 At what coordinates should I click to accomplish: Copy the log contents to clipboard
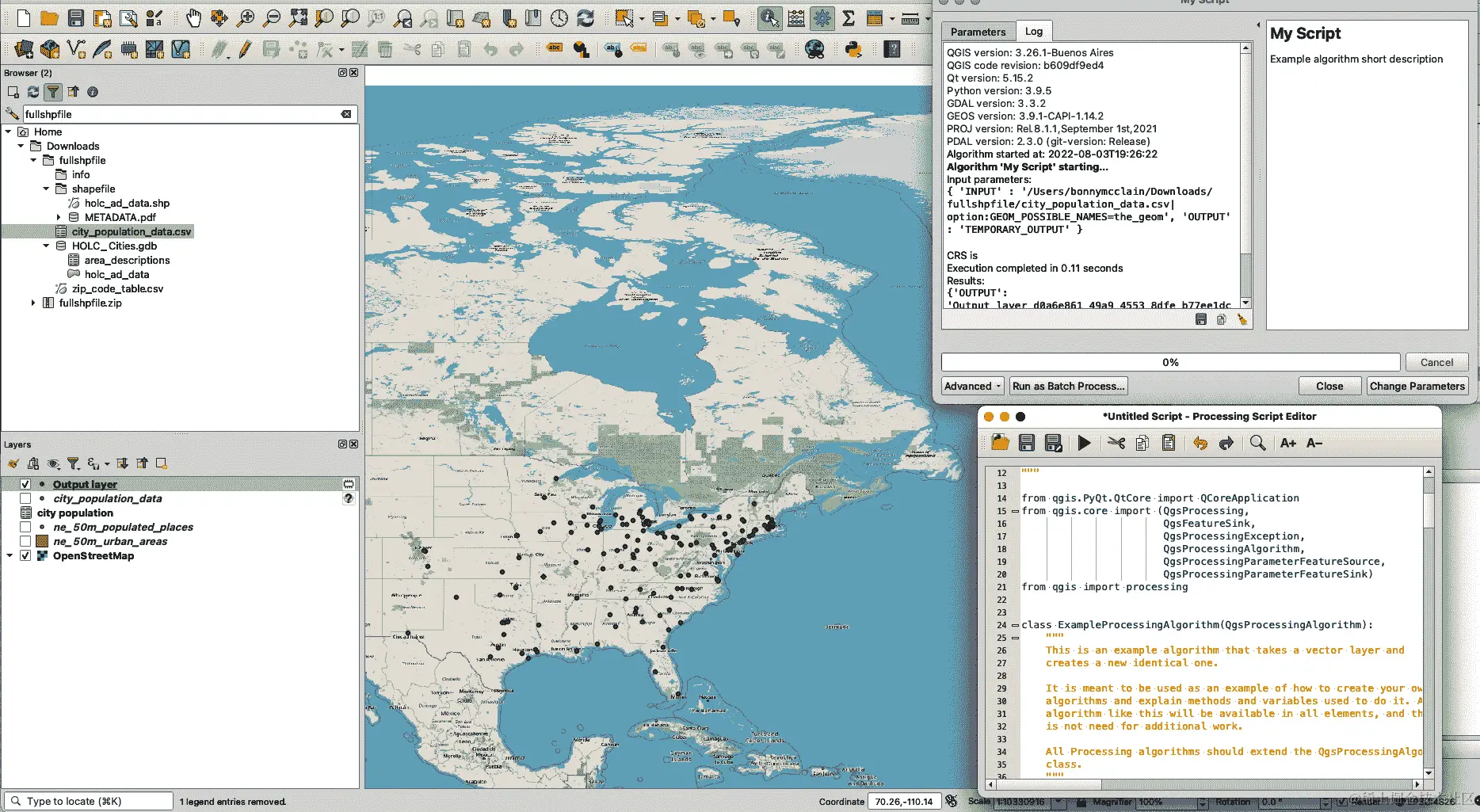1221,319
